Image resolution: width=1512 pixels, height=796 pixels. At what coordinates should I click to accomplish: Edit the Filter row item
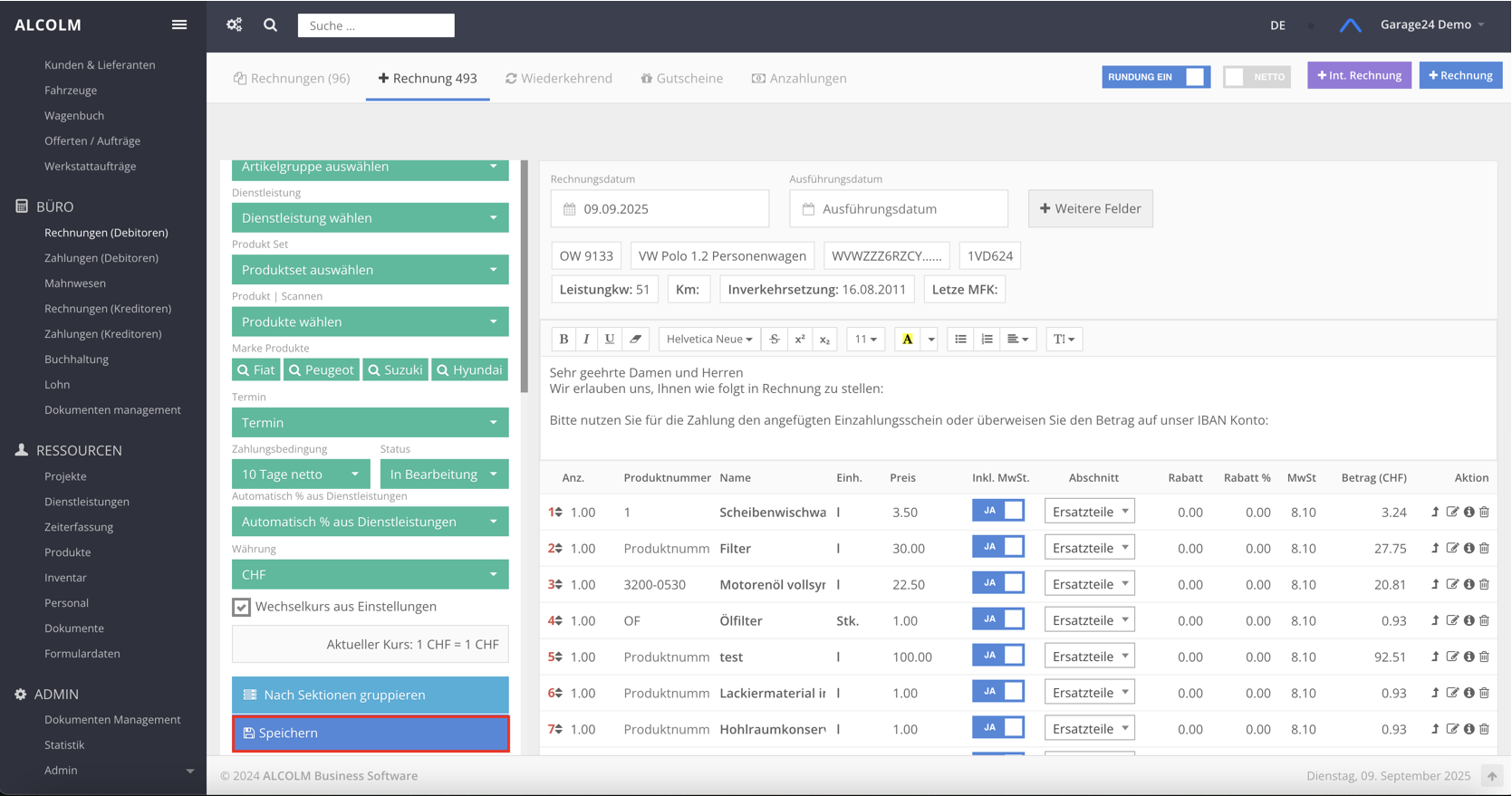[1452, 549]
